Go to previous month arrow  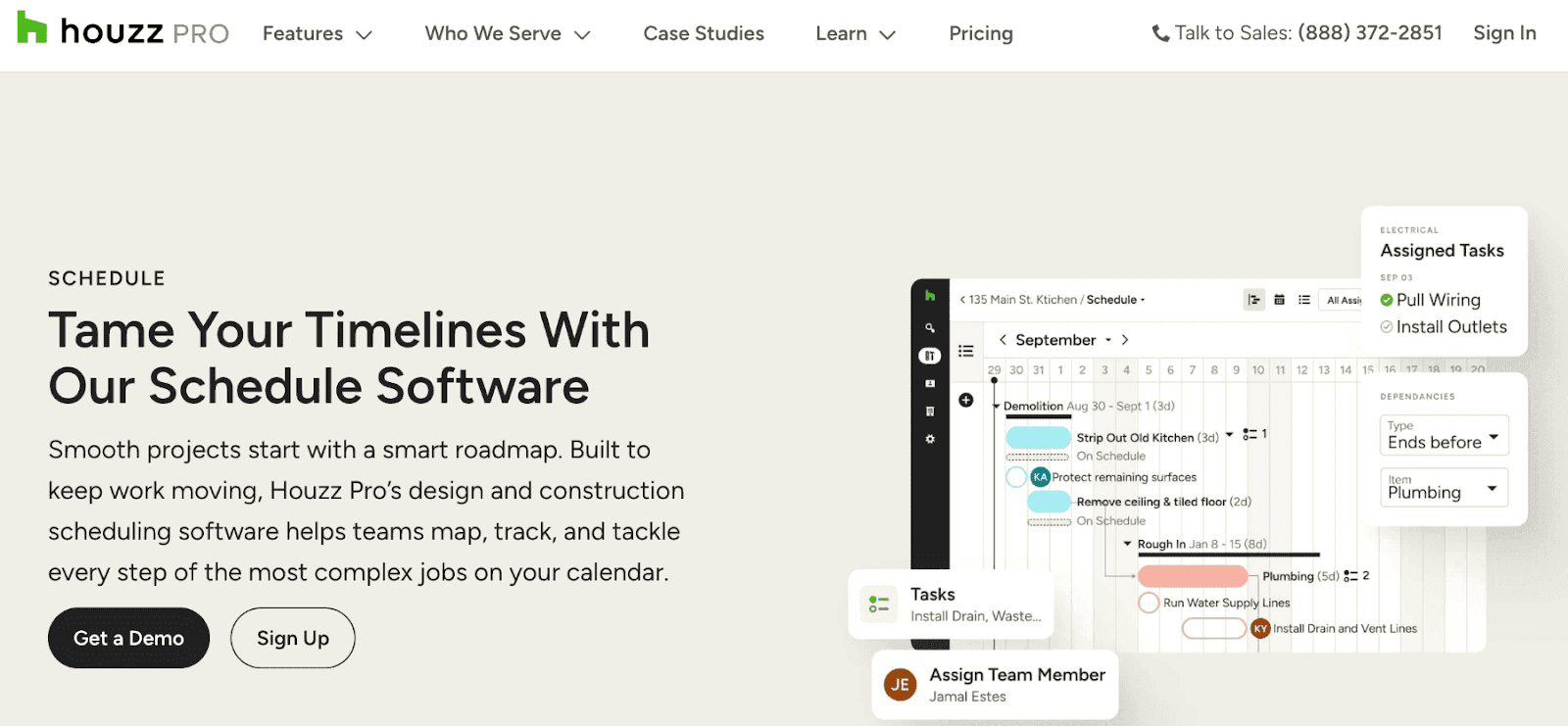[1003, 340]
